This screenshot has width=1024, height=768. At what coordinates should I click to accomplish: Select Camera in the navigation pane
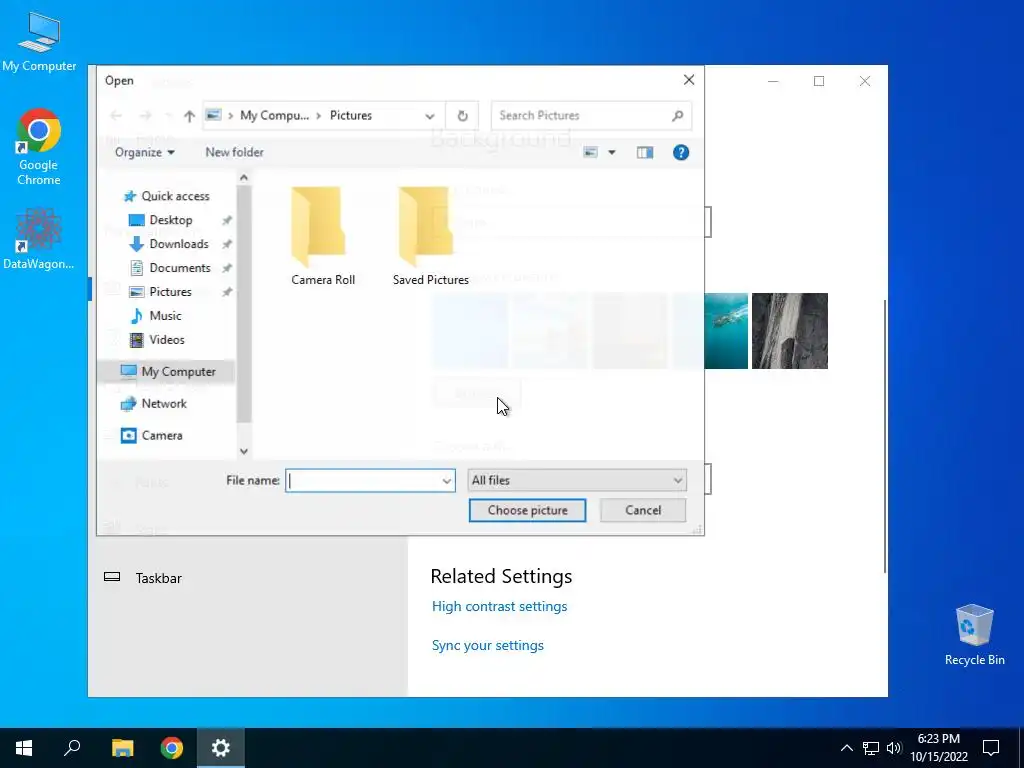click(152, 436)
